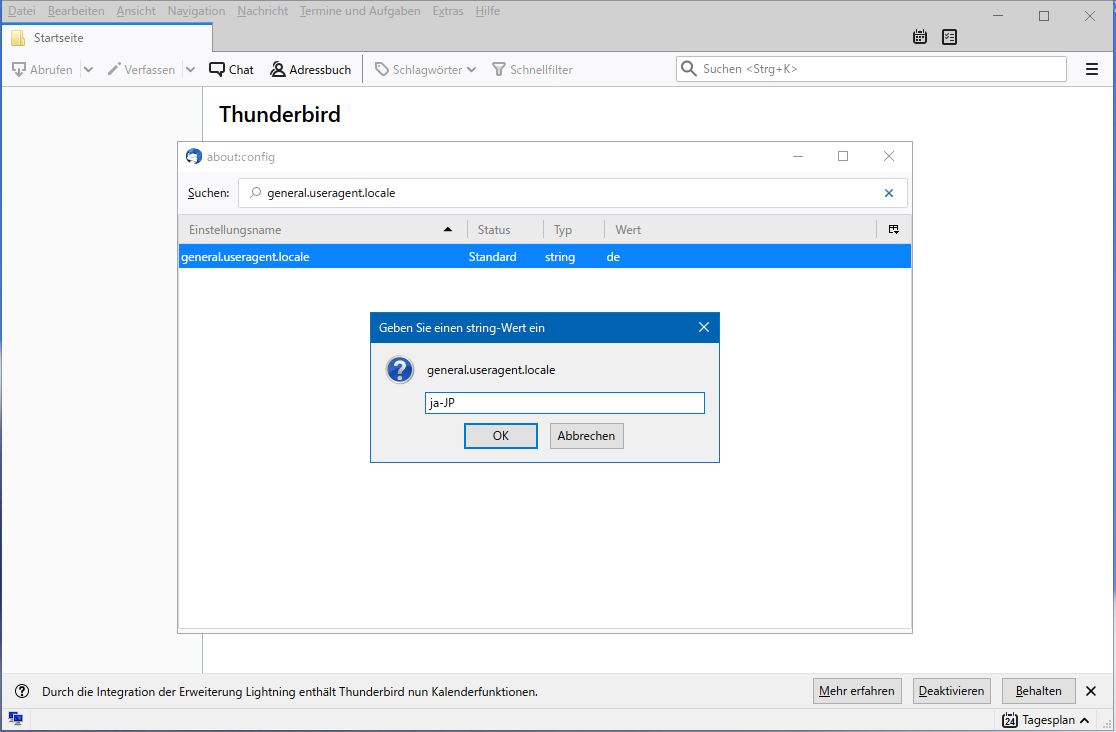Open the Adressbuch address book
Viewport: 1116px width, 732px height.
[310, 69]
